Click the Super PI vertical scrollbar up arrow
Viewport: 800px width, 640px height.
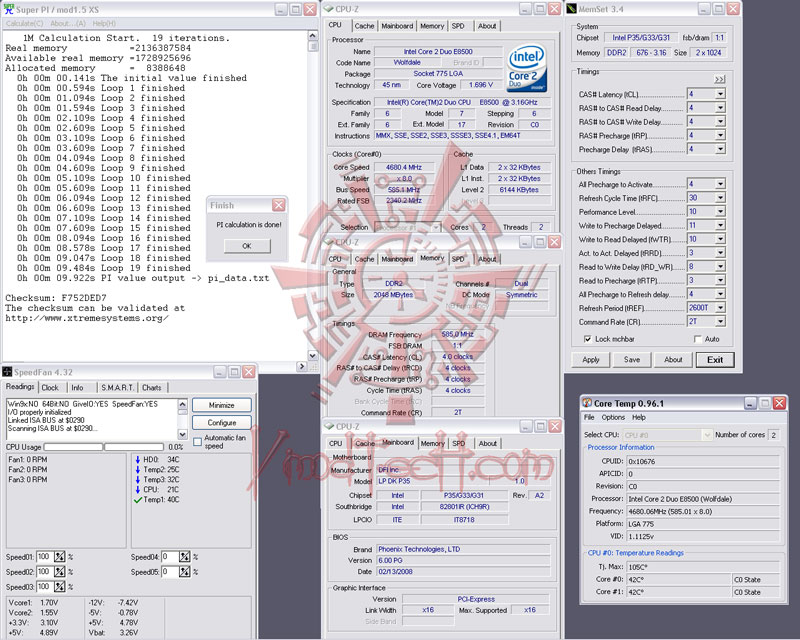click(313, 35)
